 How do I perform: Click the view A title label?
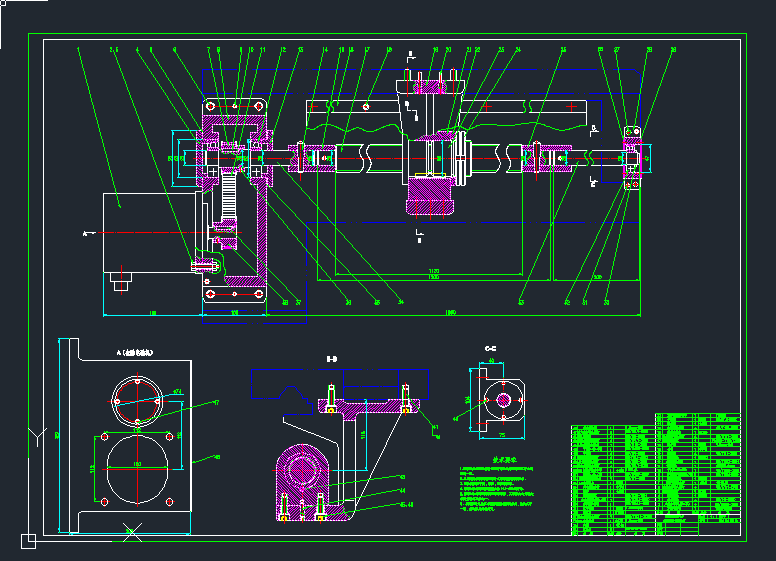(136, 353)
